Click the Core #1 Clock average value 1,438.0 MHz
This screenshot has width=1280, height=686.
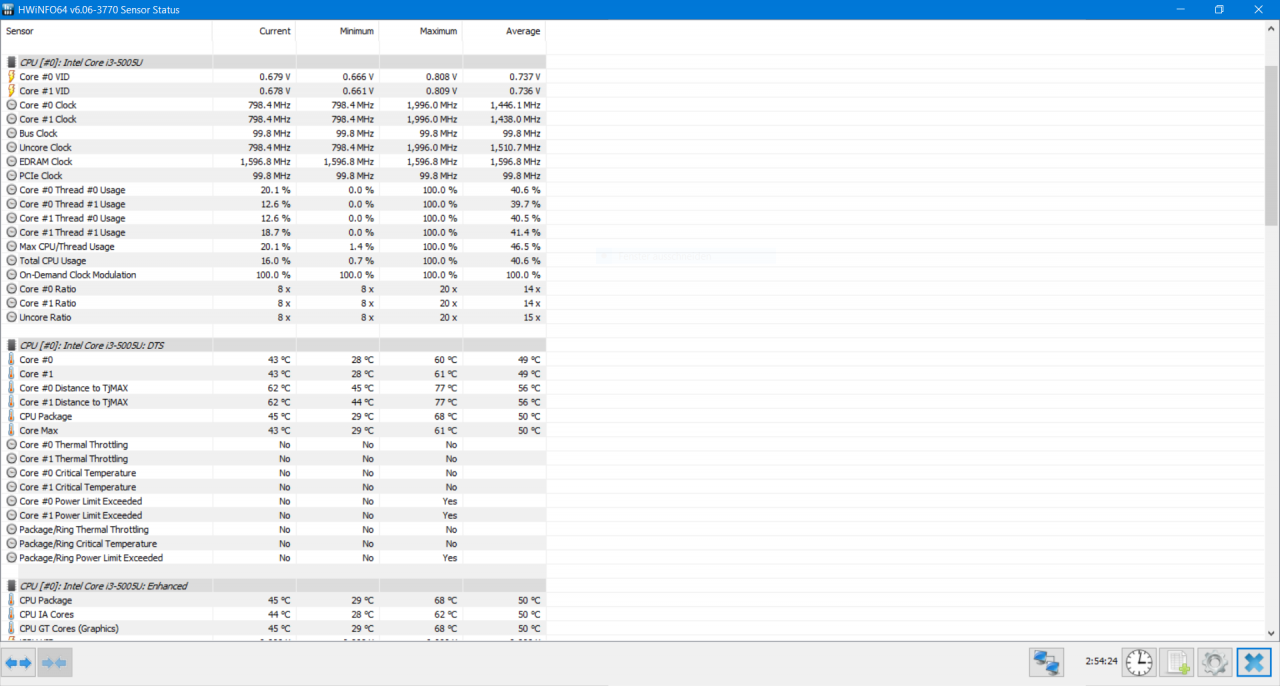[516, 119]
